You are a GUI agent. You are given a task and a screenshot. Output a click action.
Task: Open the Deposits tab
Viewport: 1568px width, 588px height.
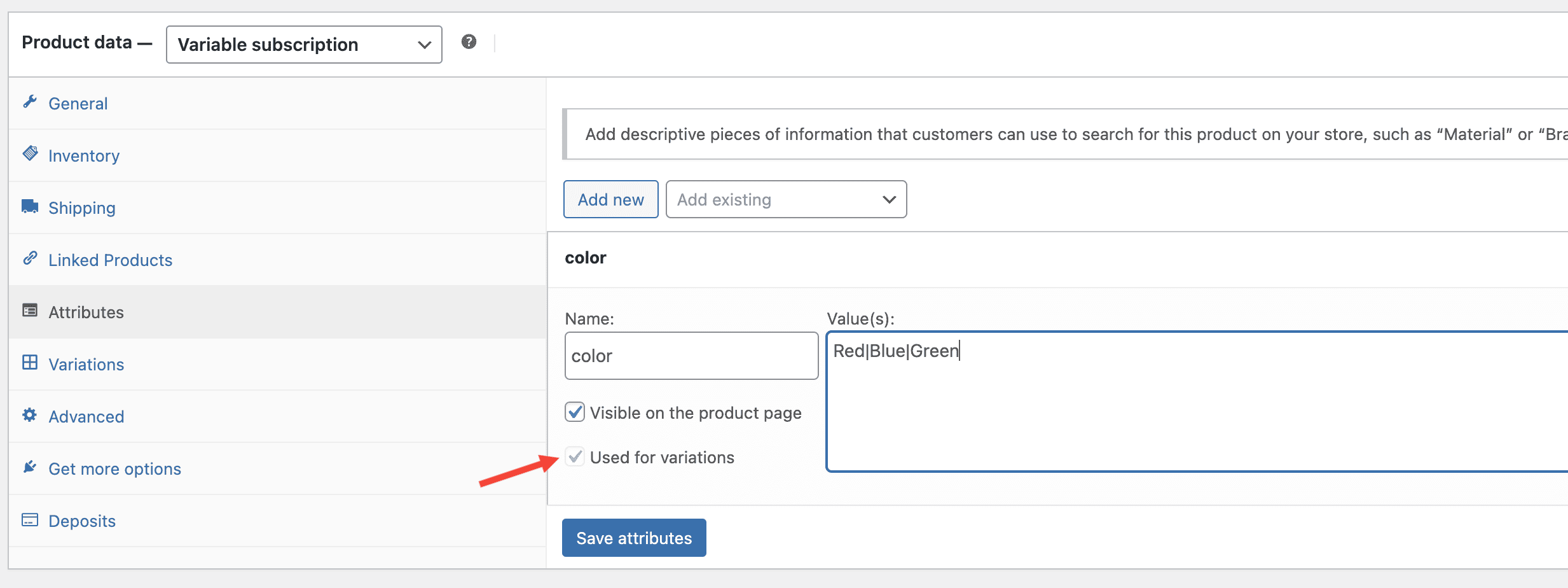(x=81, y=521)
